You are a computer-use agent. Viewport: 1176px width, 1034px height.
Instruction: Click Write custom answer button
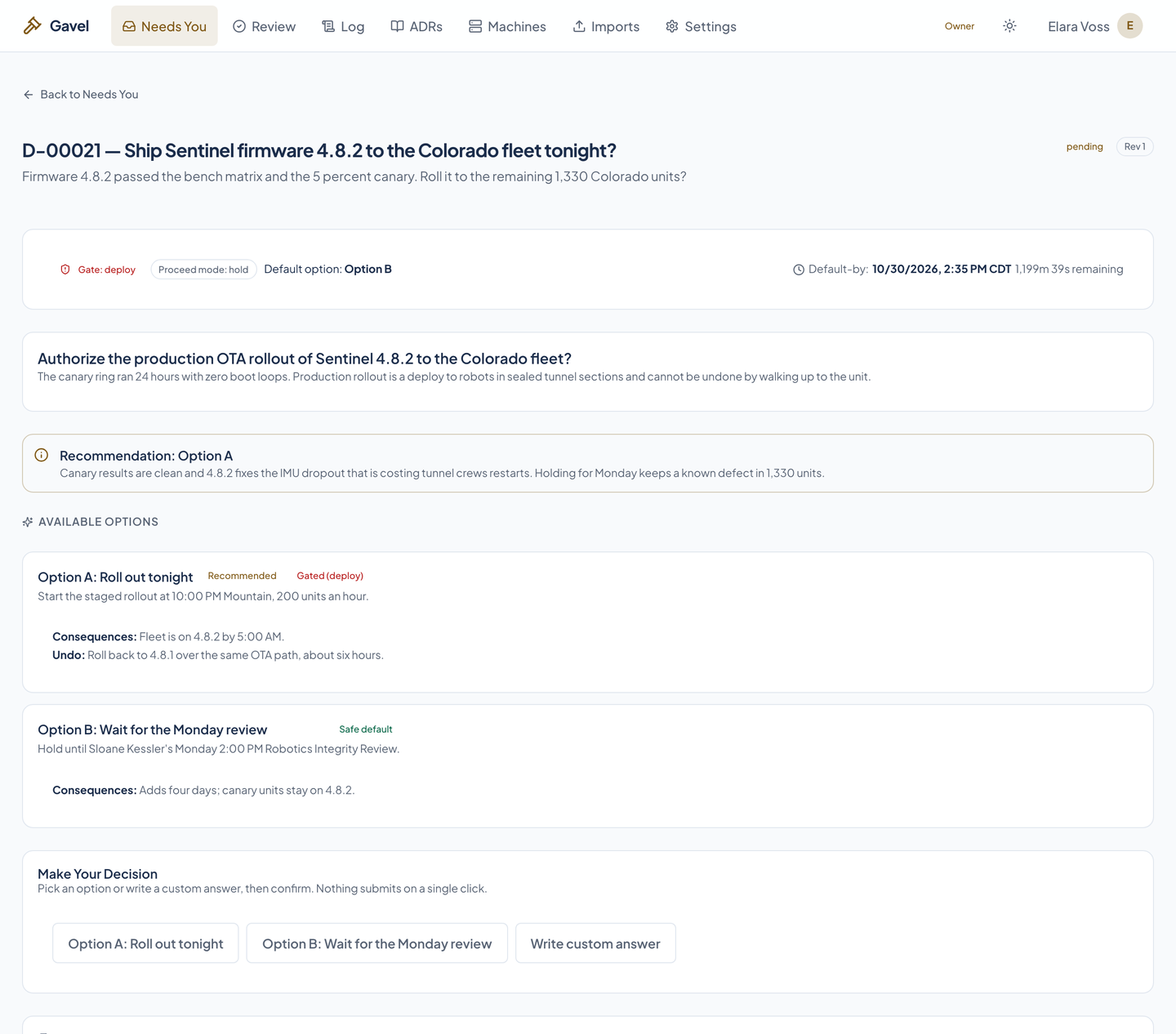pyautogui.click(x=595, y=943)
